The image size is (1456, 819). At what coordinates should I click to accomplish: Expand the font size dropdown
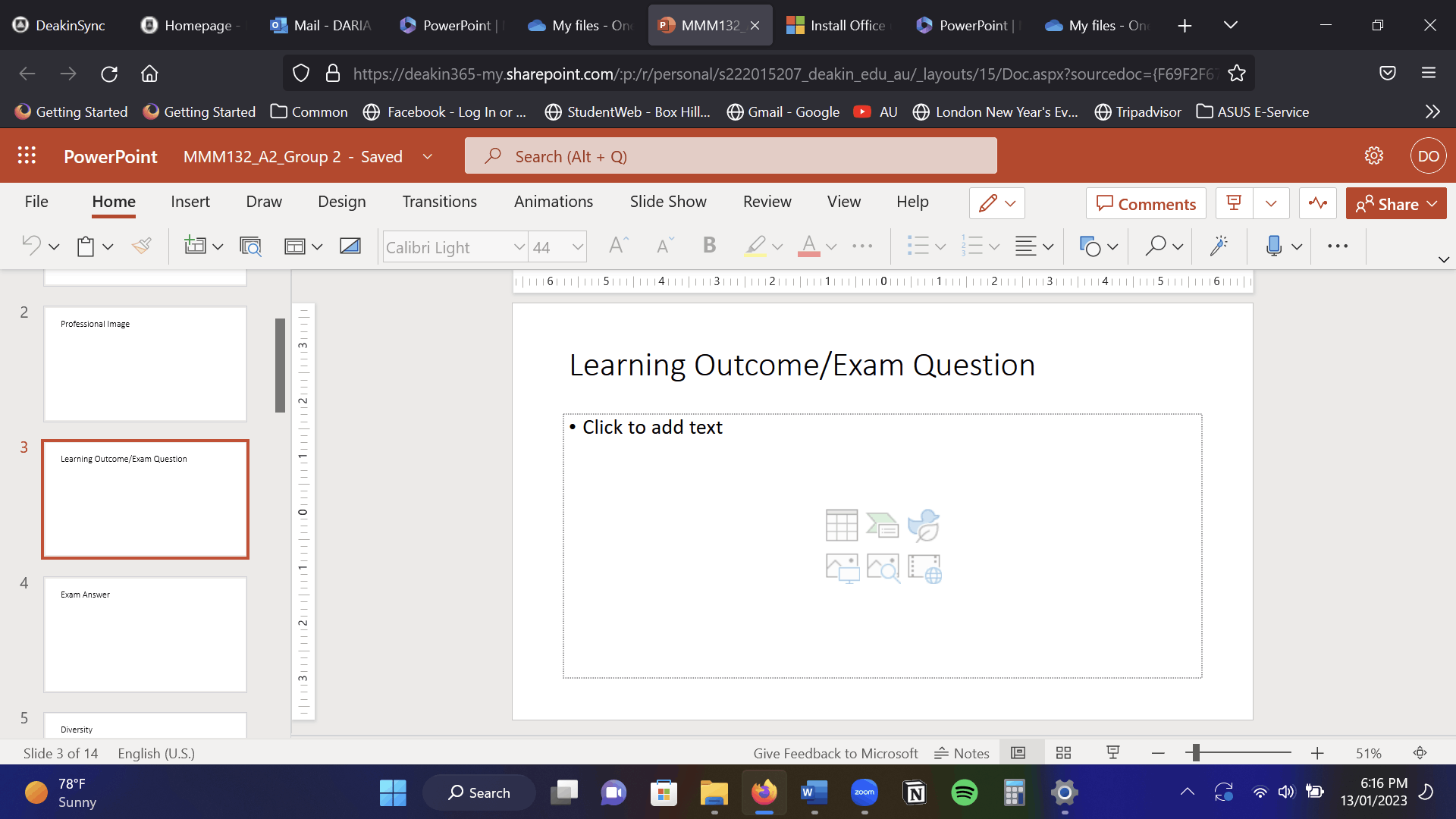pyautogui.click(x=577, y=247)
